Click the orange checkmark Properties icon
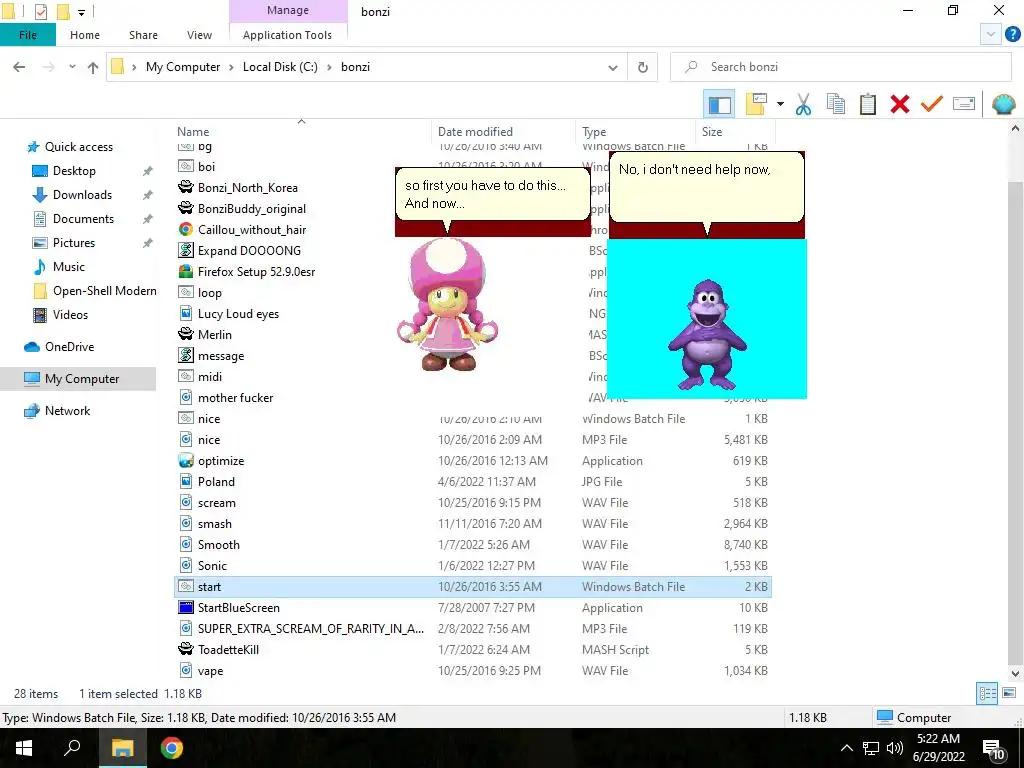The image size is (1024, 768). (931, 104)
